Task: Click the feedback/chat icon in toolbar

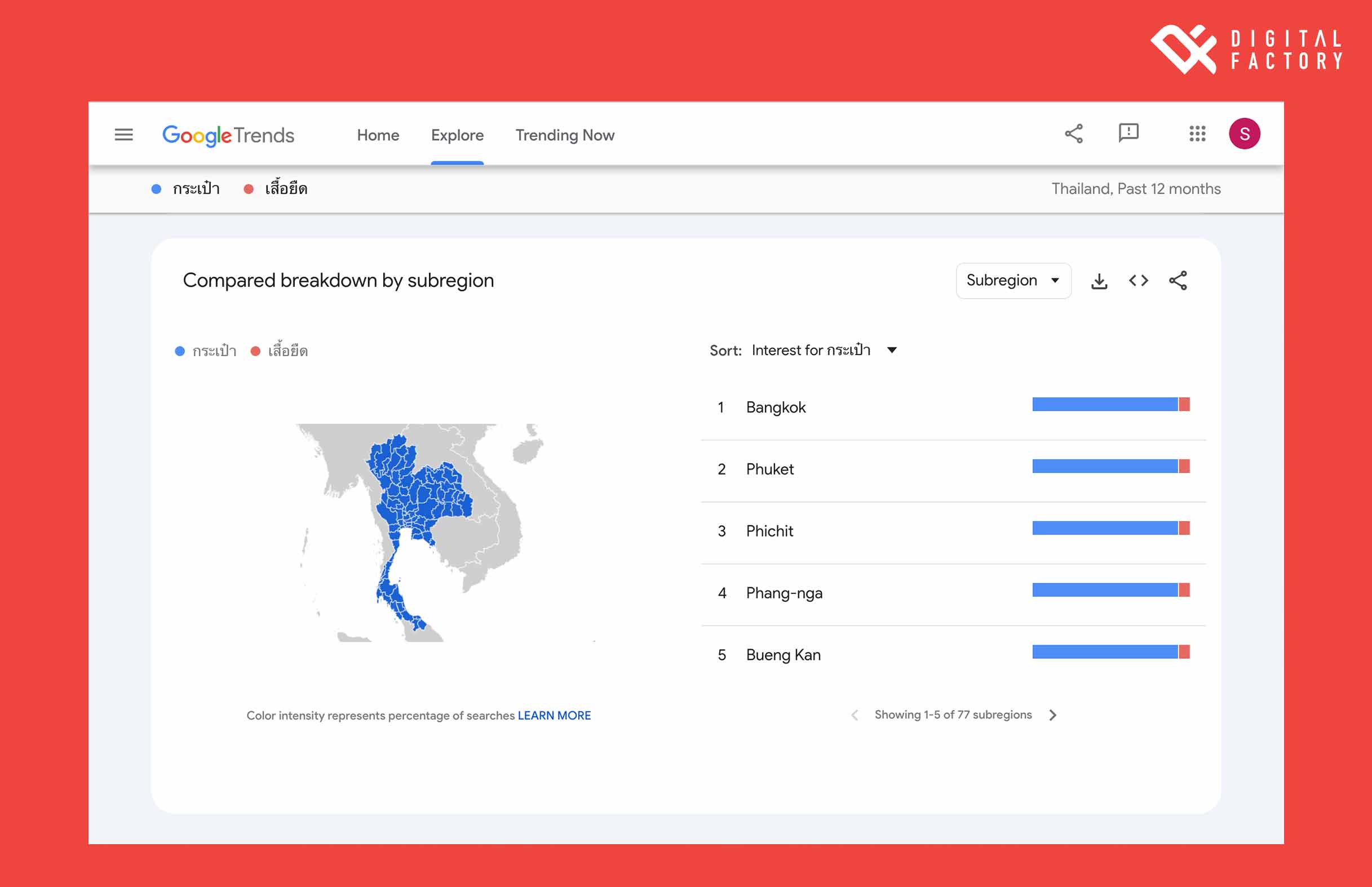Action: pyautogui.click(x=1127, y=134)
